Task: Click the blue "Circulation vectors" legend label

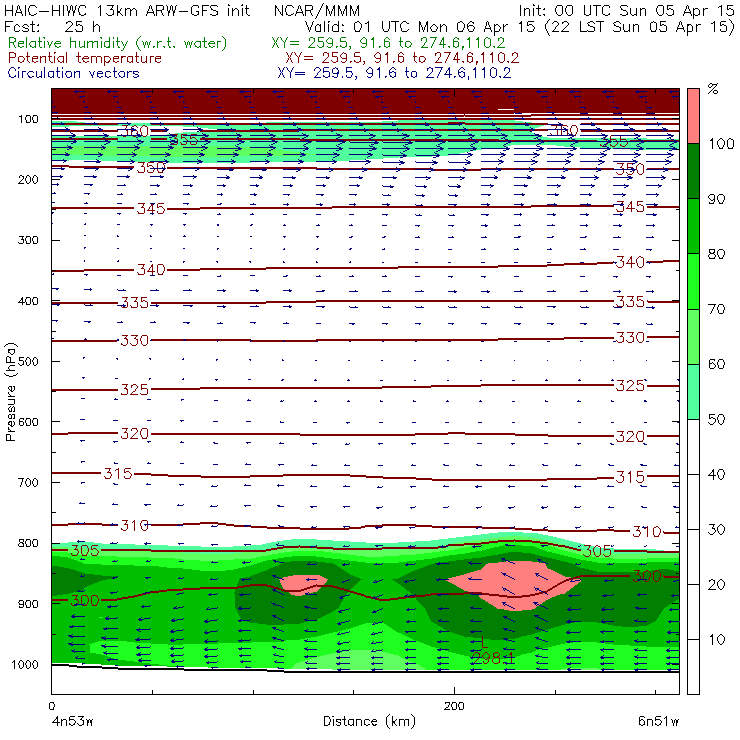Action: [x=73, y=73]
